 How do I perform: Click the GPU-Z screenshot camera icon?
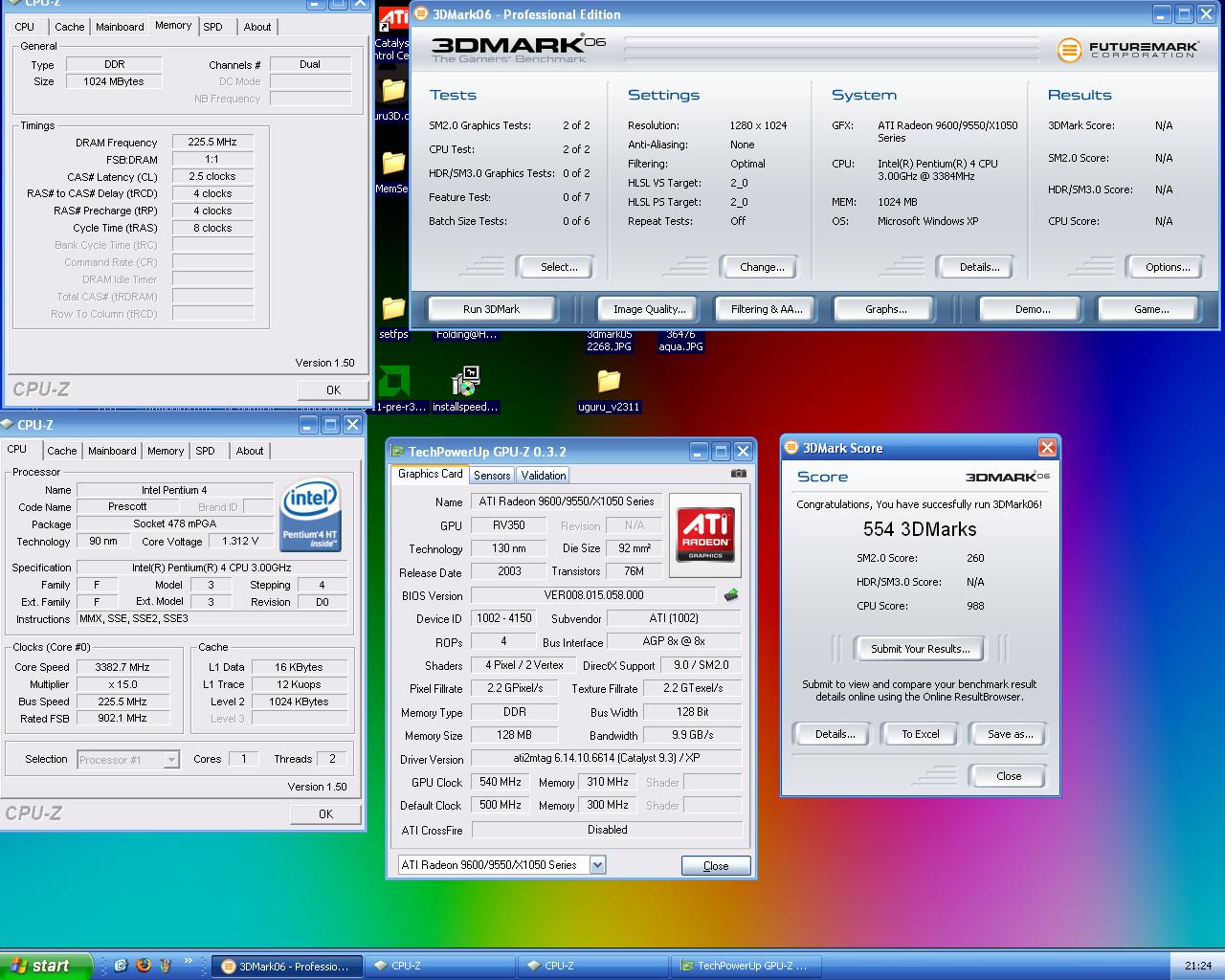[x=738, y=474]
